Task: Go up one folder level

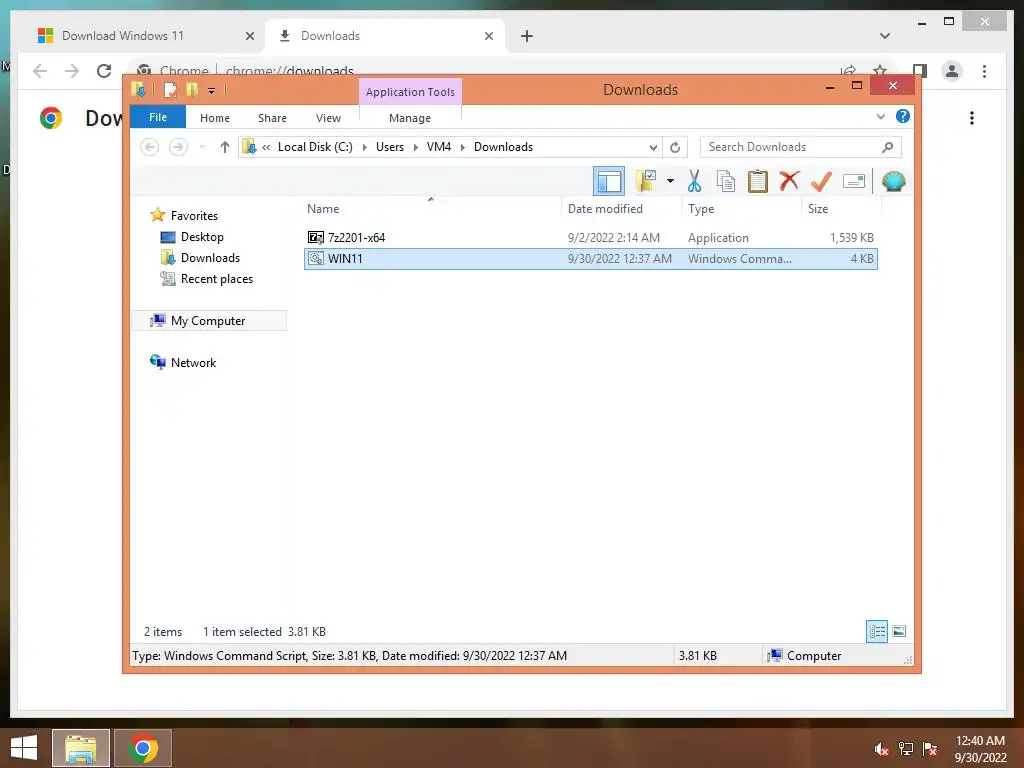Action: 225,147
